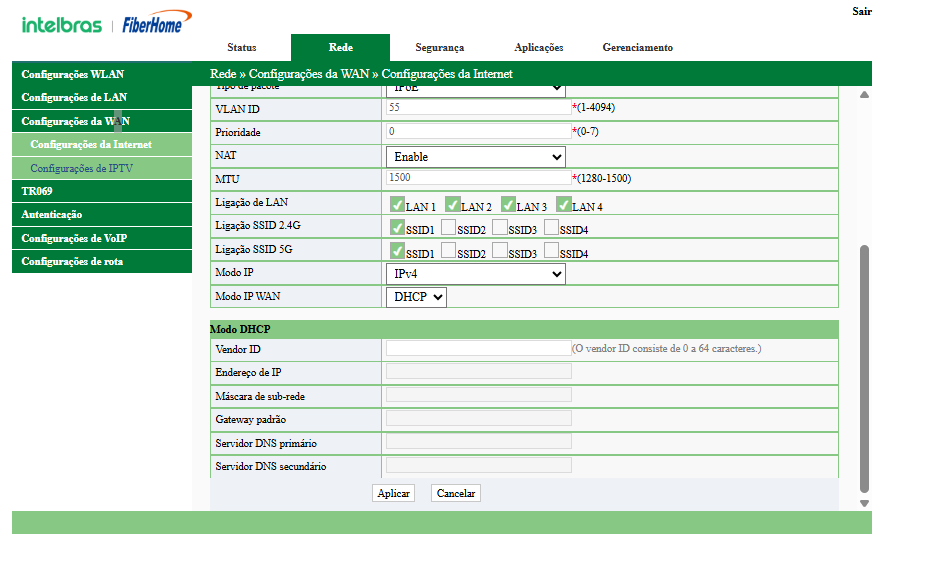Select Configurações de VoIP in sidebar
This screenshot has height=569, width=928.
[74, 238]
